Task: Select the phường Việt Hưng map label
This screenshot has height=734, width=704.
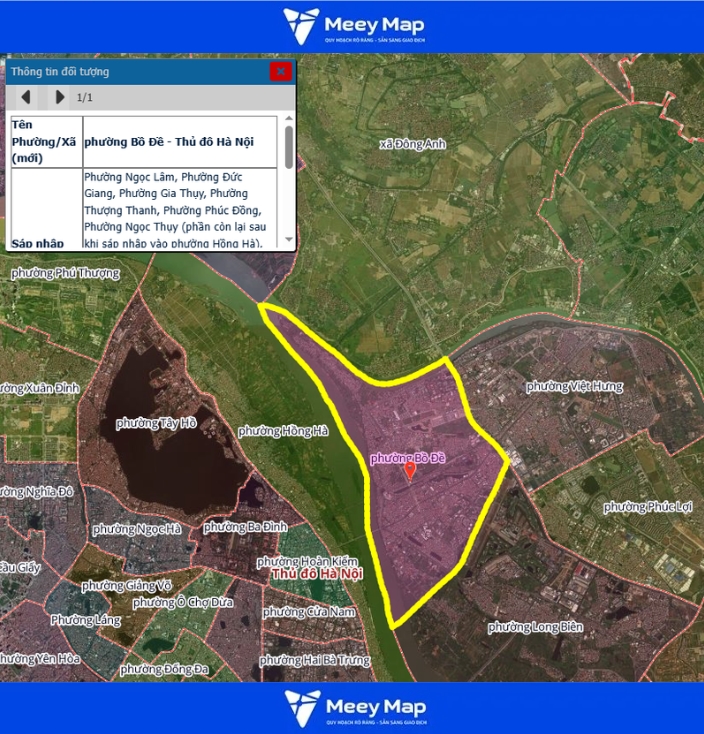Action: point(574,387)
